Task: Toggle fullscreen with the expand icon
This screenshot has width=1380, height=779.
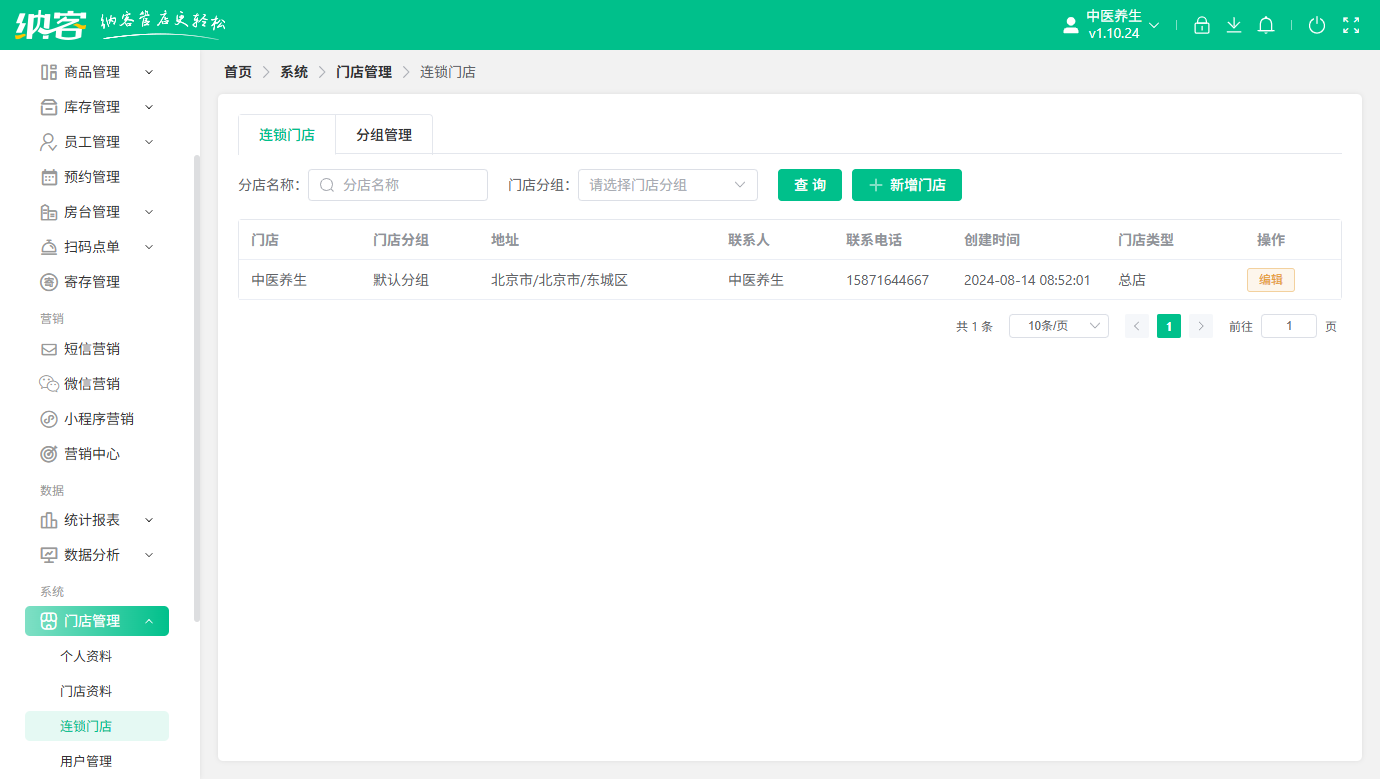Action: click(1351, 25)
